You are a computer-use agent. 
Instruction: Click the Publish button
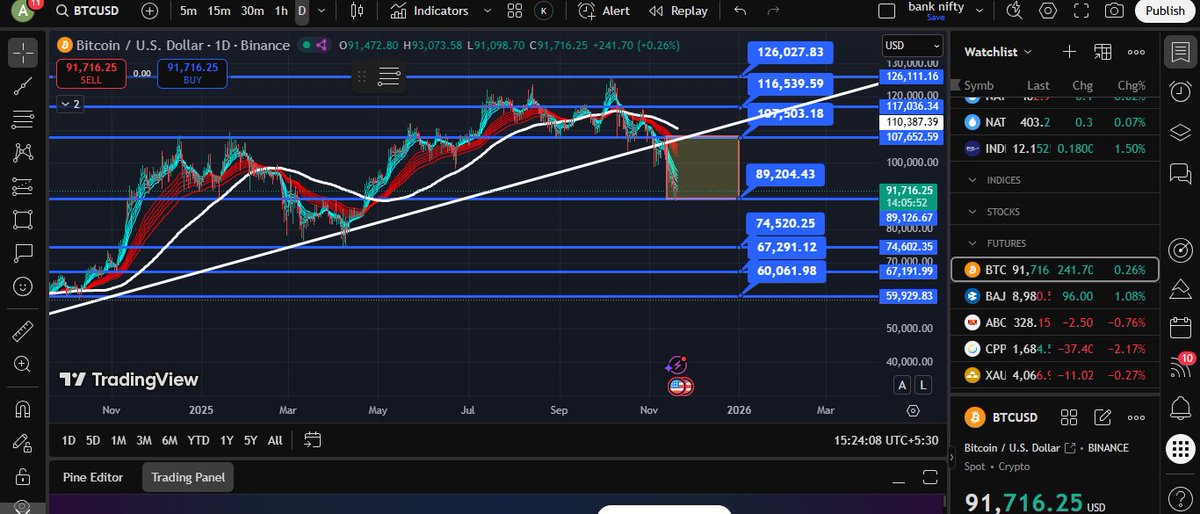1165,11
